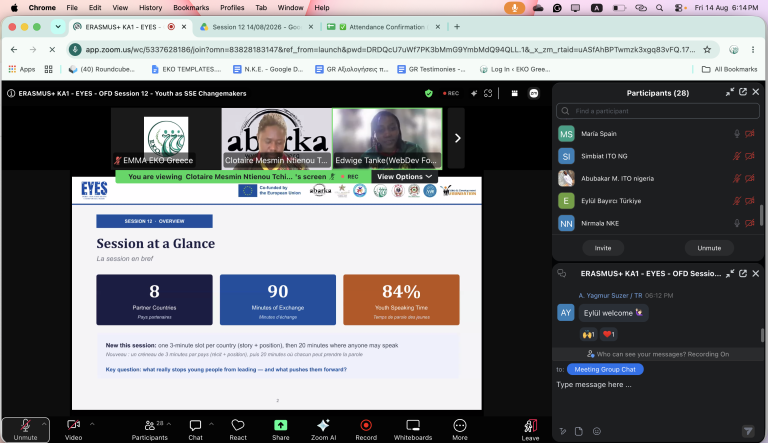Show next video thumbnails with right arrow
The height and width of the screenshot is (443, 768).
pyautogui.click(x=456, y=138)
